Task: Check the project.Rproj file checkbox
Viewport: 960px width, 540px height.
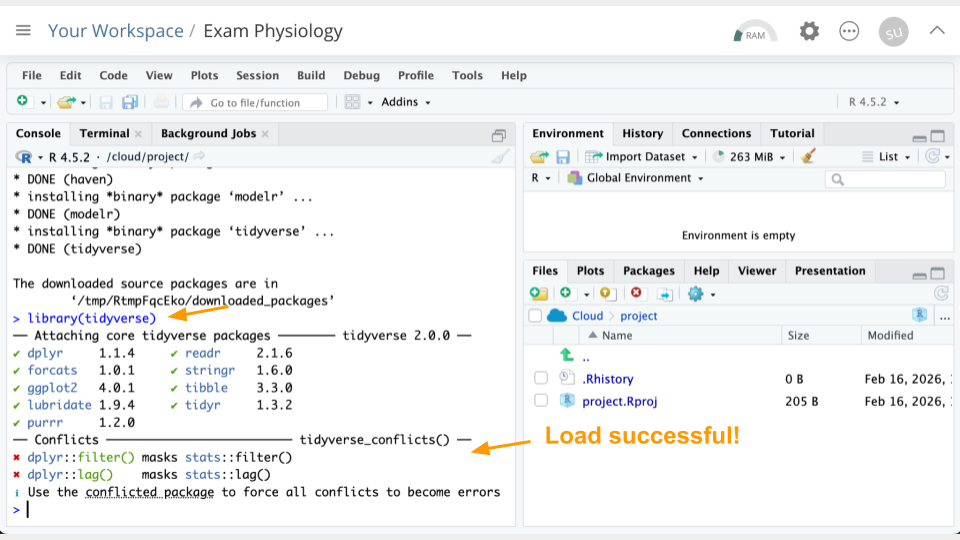Action: pos(541,401)
